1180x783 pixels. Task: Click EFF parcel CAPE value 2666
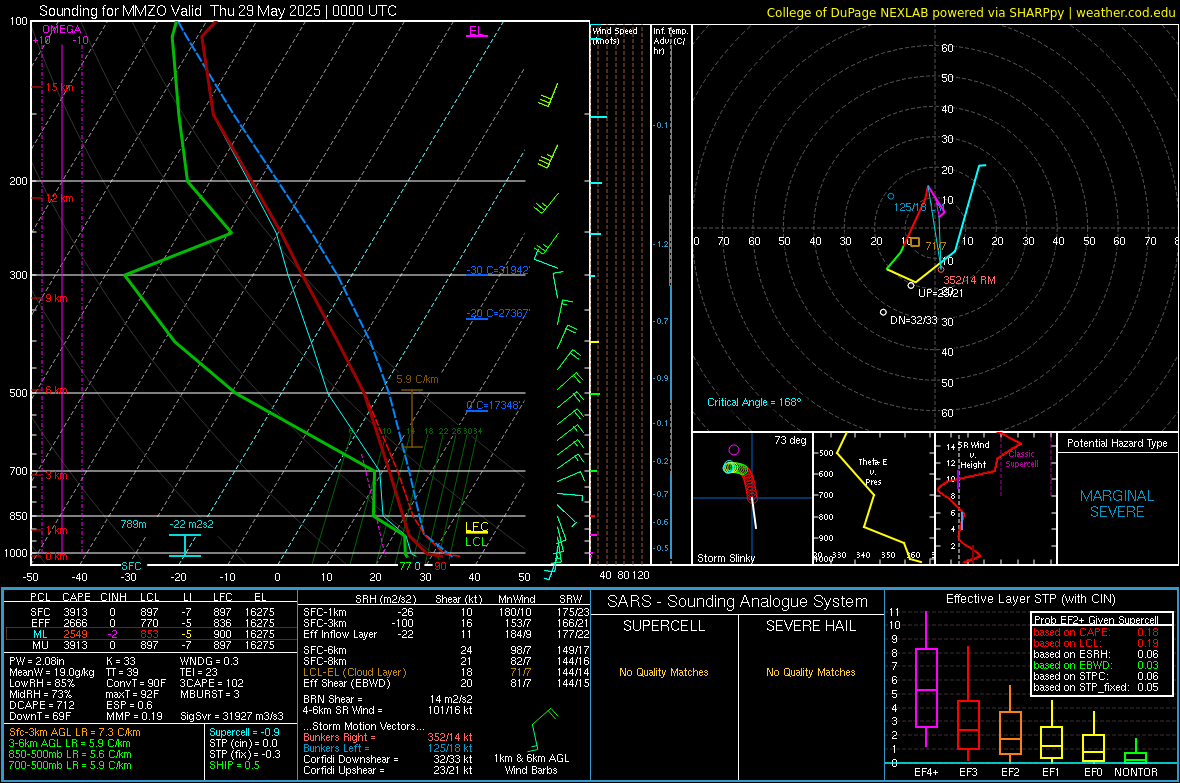[75, 623]
